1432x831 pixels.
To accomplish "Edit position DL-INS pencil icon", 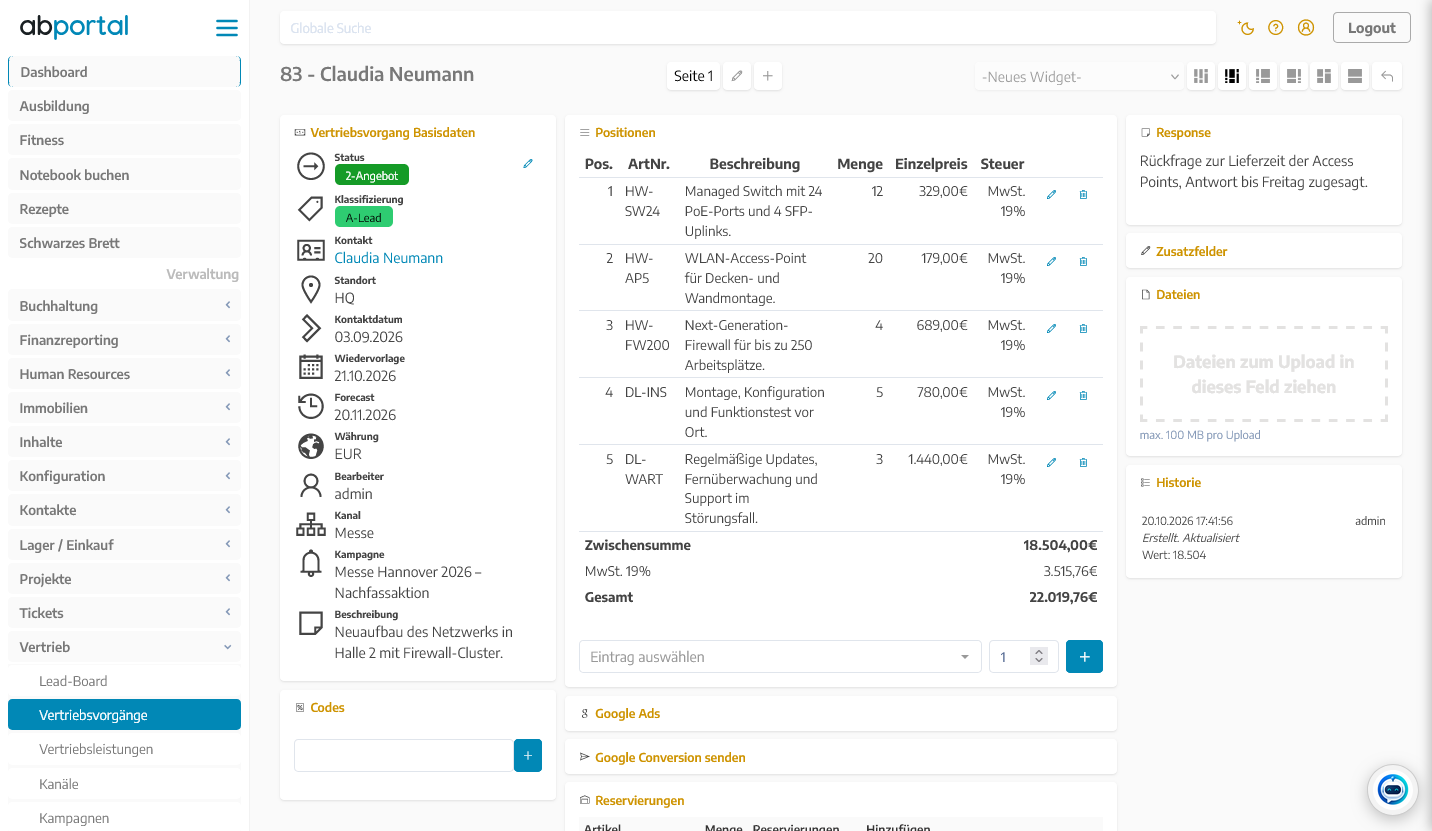I will [1051, 396].
